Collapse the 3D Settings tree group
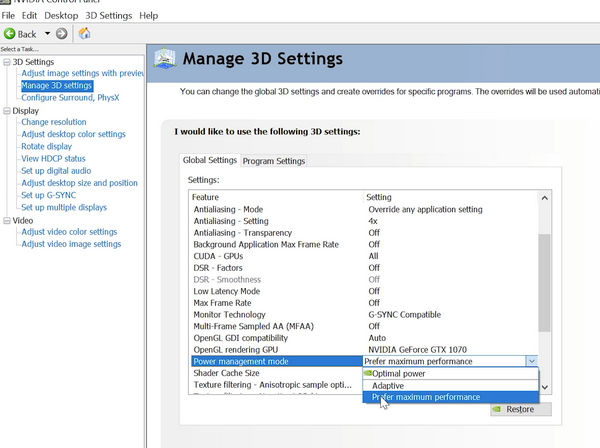 6,62
